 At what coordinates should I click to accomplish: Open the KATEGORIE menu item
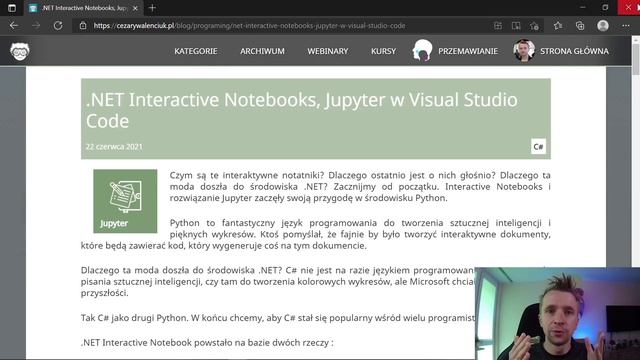pos(196,51)
